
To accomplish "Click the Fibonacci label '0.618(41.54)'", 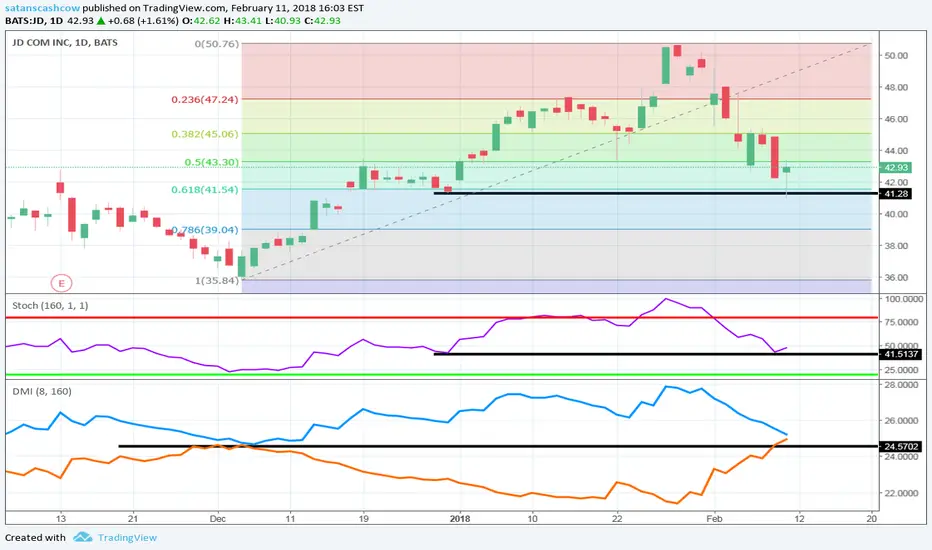I will point(204,189).
